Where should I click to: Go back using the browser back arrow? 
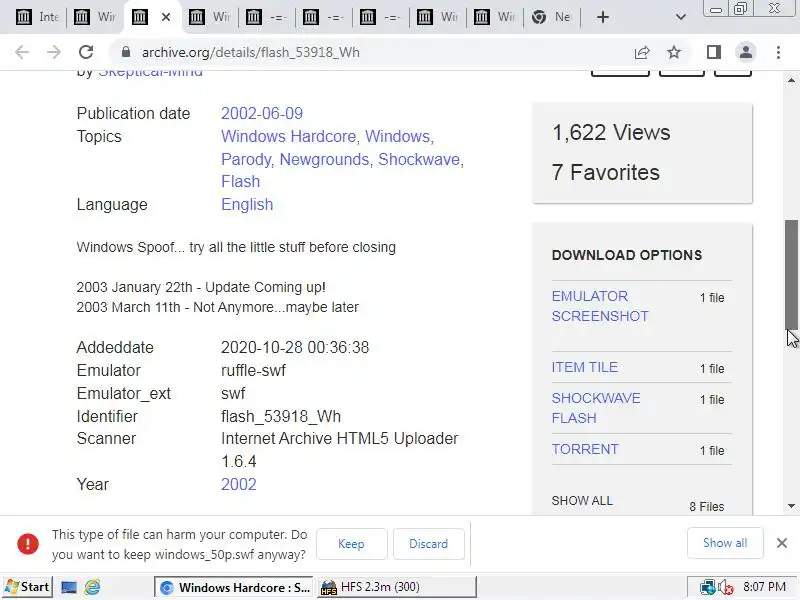[22, 52]
